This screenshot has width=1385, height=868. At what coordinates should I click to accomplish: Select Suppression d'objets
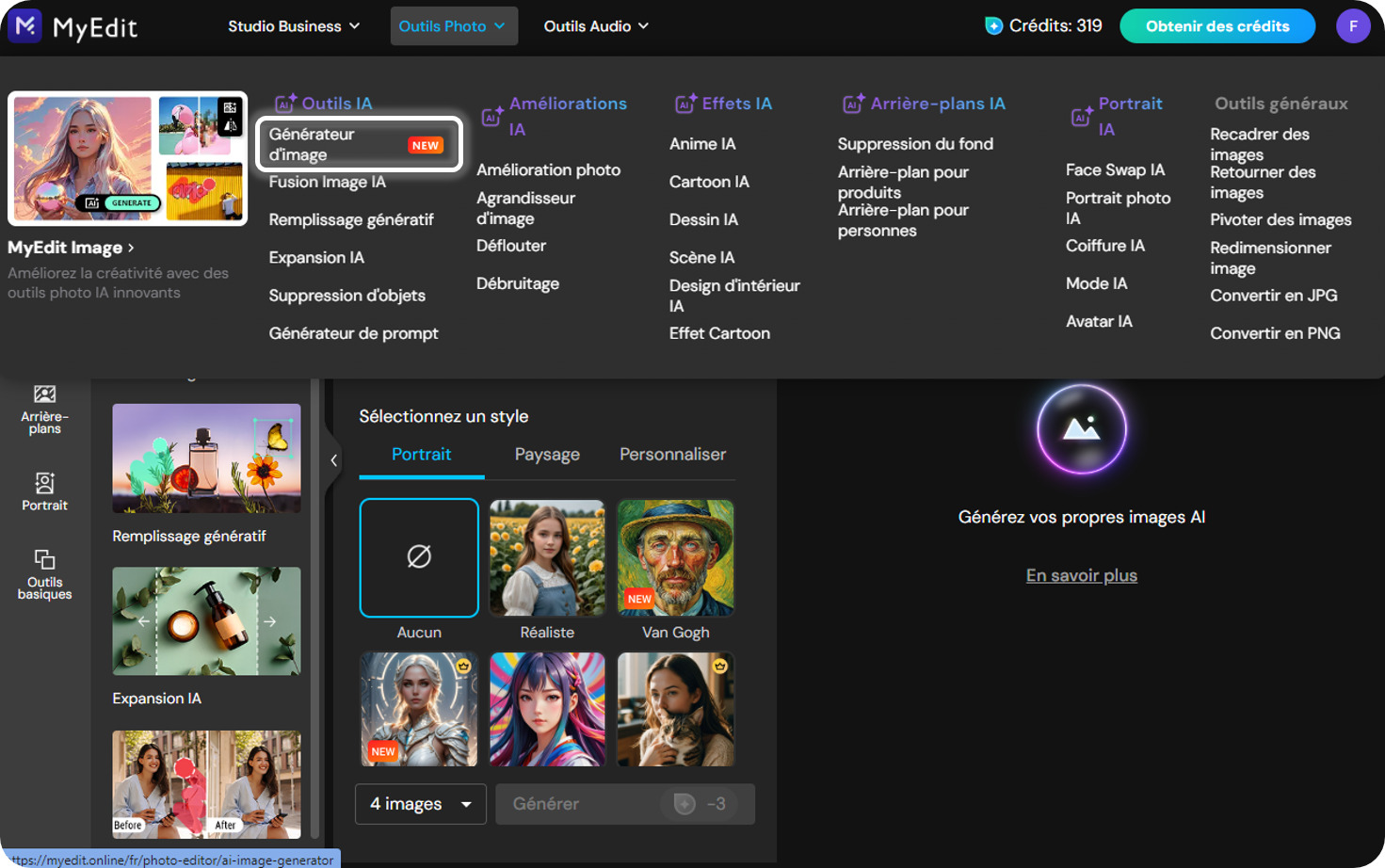pos(347,295)
